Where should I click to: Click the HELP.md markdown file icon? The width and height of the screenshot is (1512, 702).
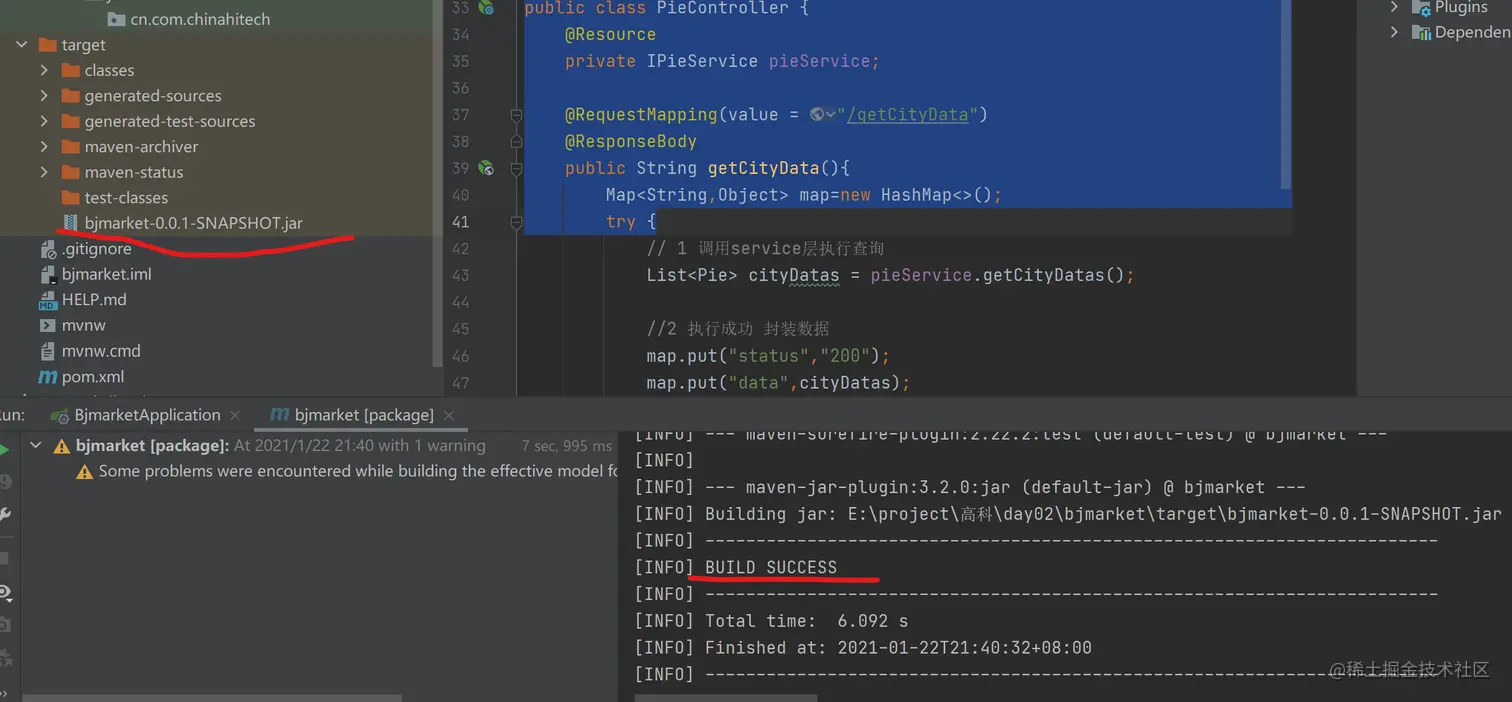tap(47, 300)
